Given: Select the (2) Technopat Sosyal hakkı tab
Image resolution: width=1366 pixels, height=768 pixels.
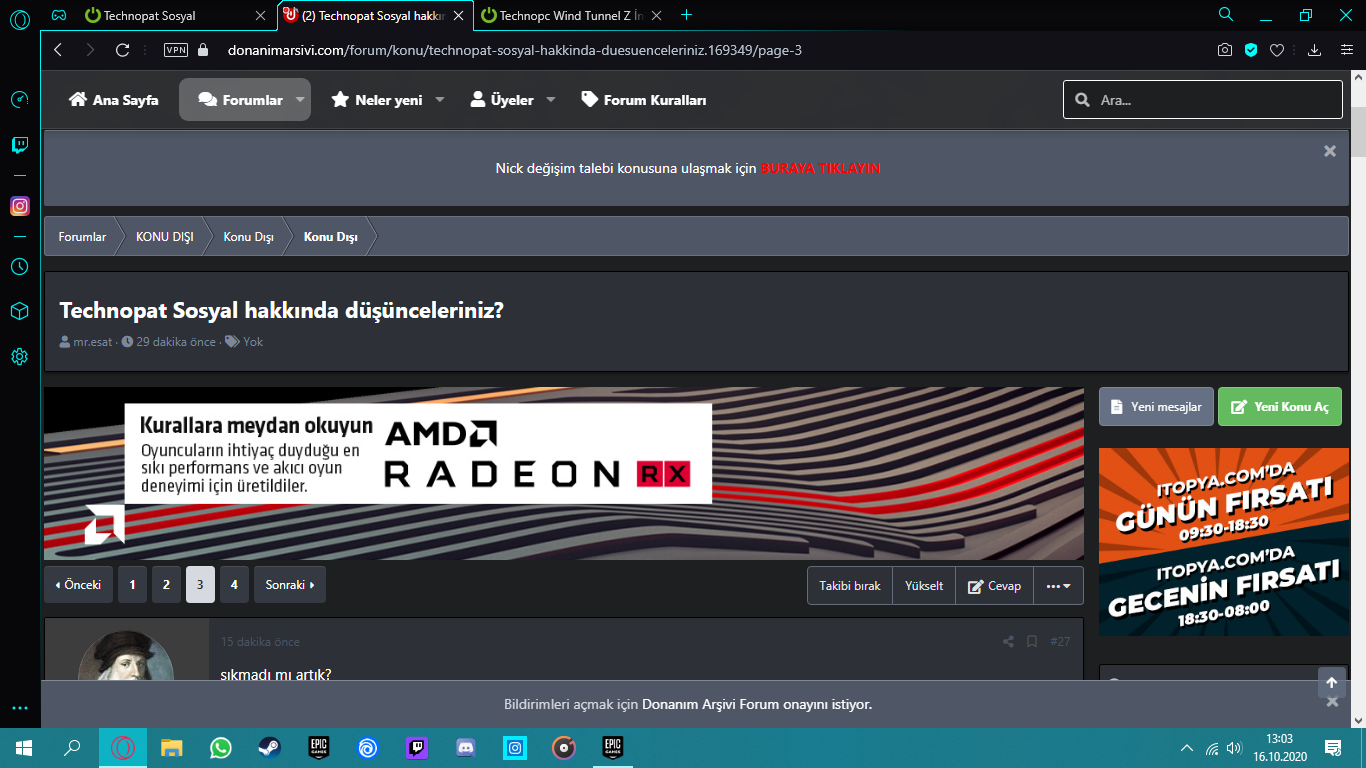Looking at the screenshot, I should pyautogui.click(x=376, y=15).
